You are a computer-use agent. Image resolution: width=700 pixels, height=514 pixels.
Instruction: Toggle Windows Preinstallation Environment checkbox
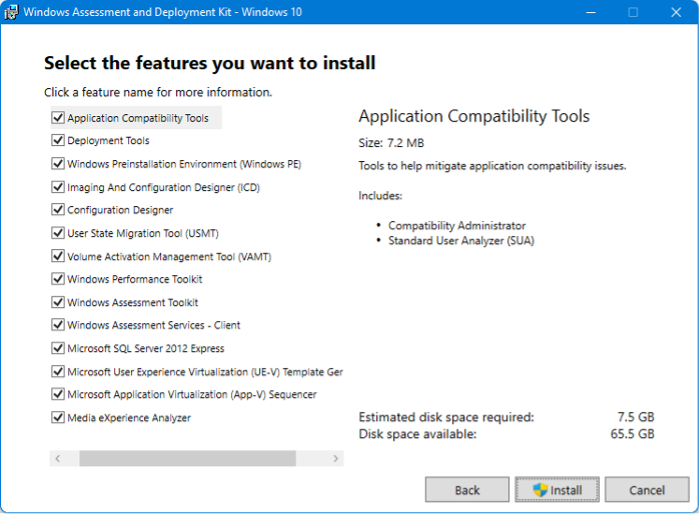click(57, 164)
